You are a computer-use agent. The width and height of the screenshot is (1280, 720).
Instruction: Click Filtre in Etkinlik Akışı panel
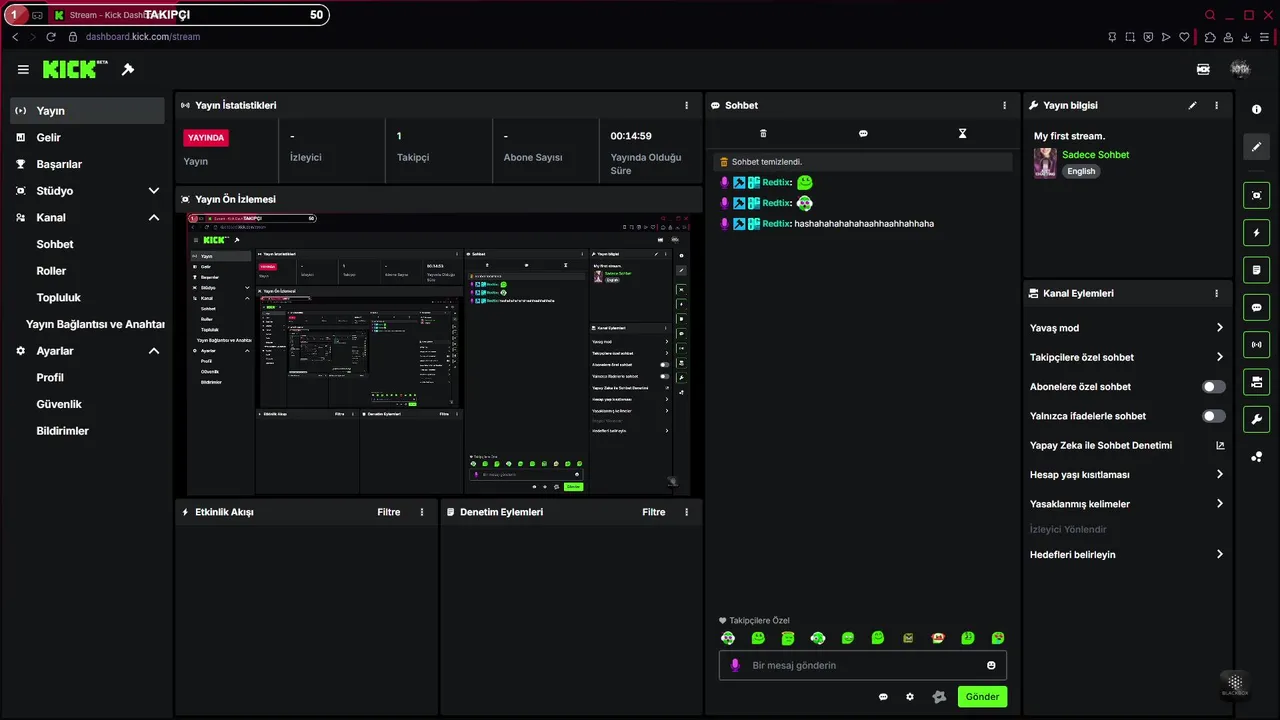(x=389, y=512)
